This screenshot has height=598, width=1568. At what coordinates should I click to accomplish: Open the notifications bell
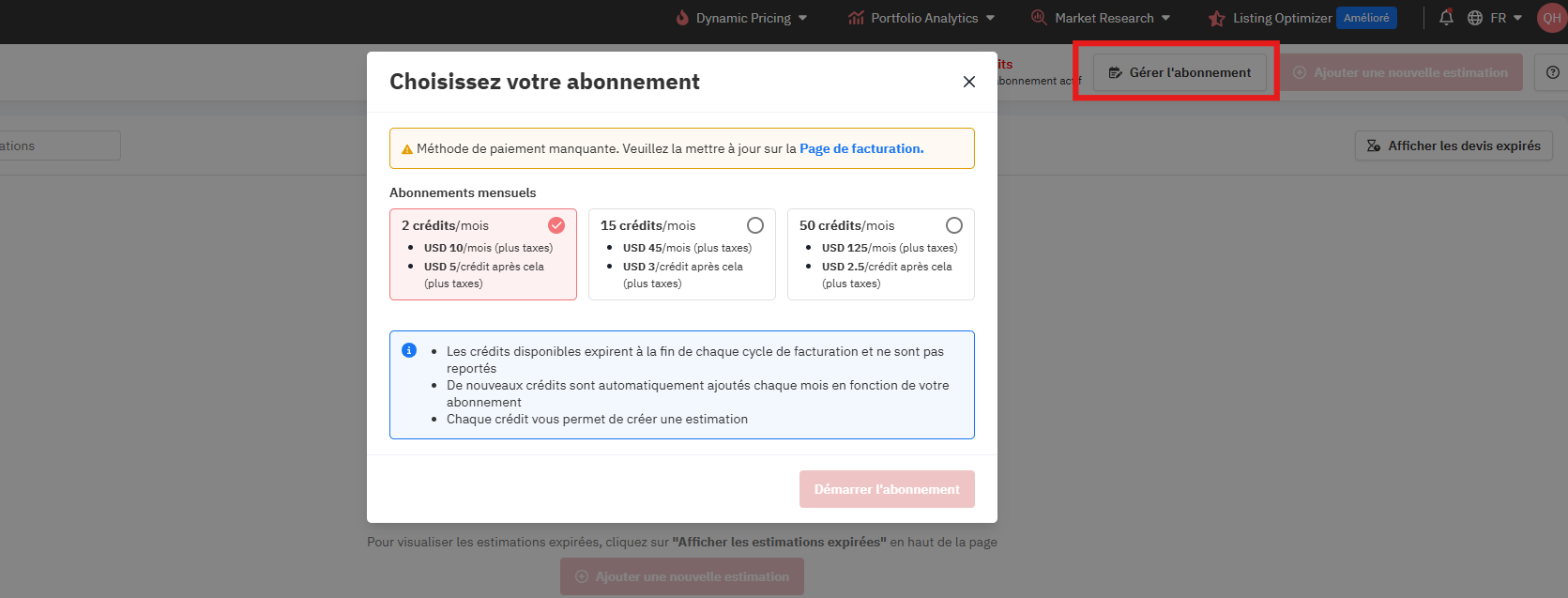[1446, 18]
